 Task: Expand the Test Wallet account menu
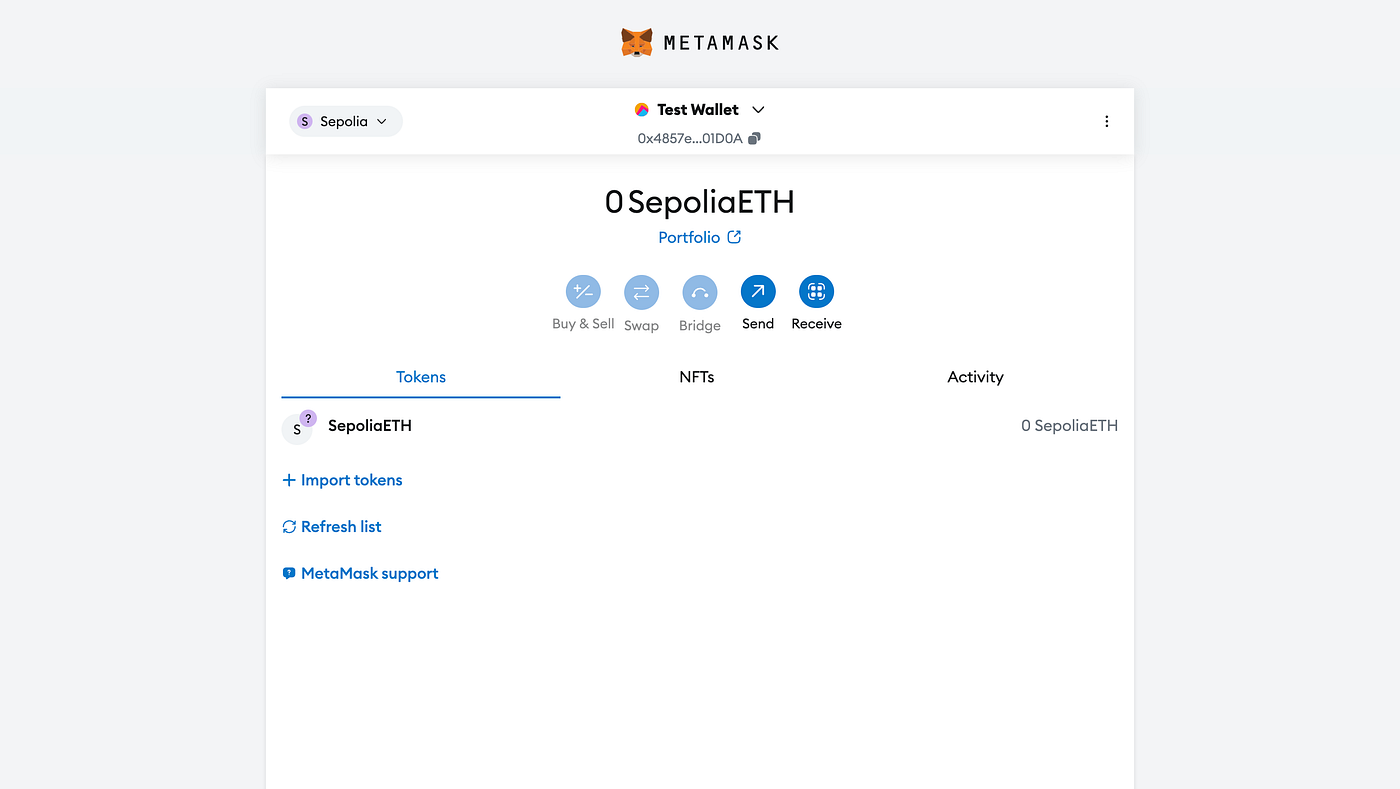click(699, 109)
